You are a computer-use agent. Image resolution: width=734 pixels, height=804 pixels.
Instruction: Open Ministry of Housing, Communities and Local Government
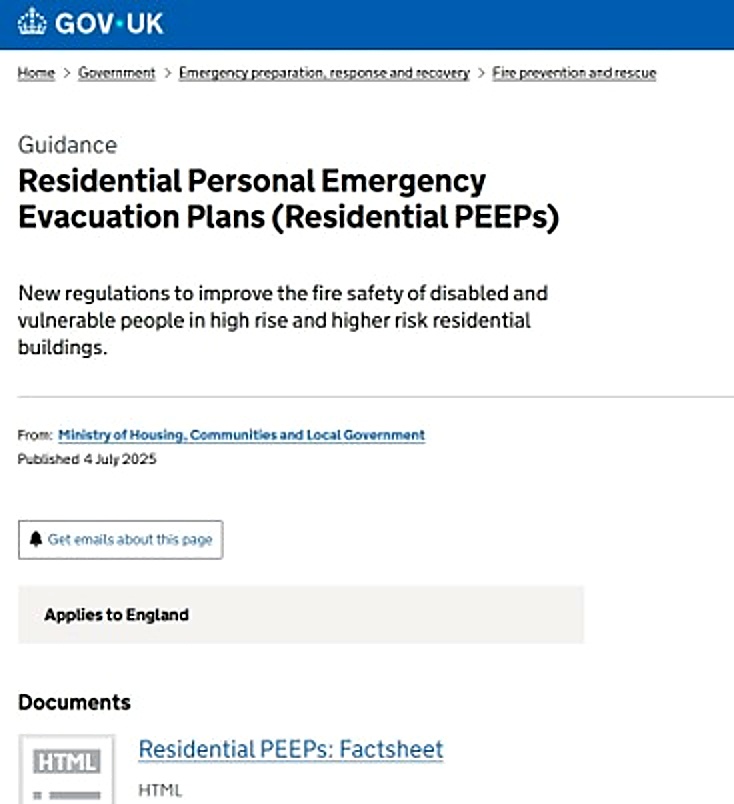[241, 435]
